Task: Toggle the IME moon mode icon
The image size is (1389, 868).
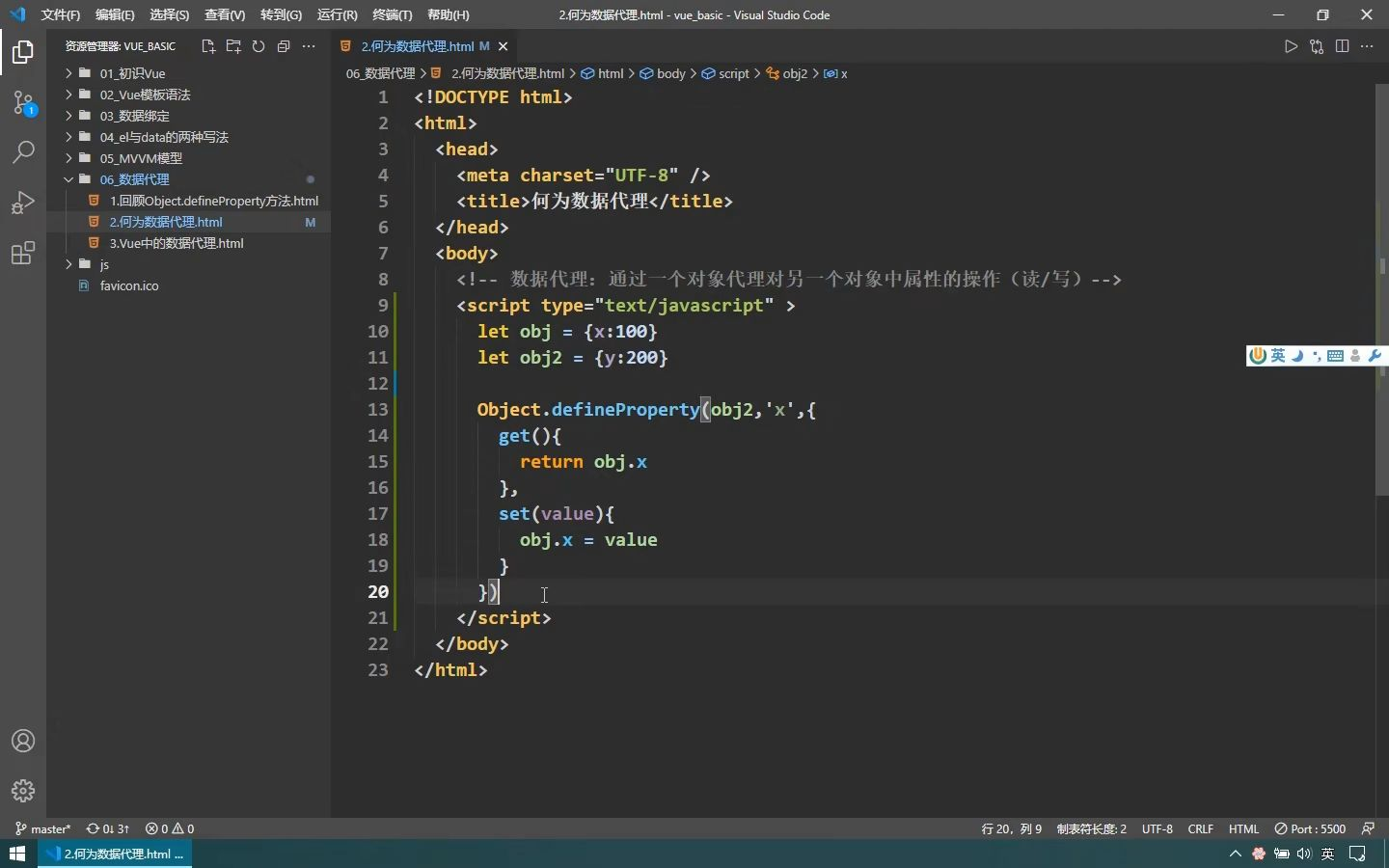Action: (x=1297, y=356)
